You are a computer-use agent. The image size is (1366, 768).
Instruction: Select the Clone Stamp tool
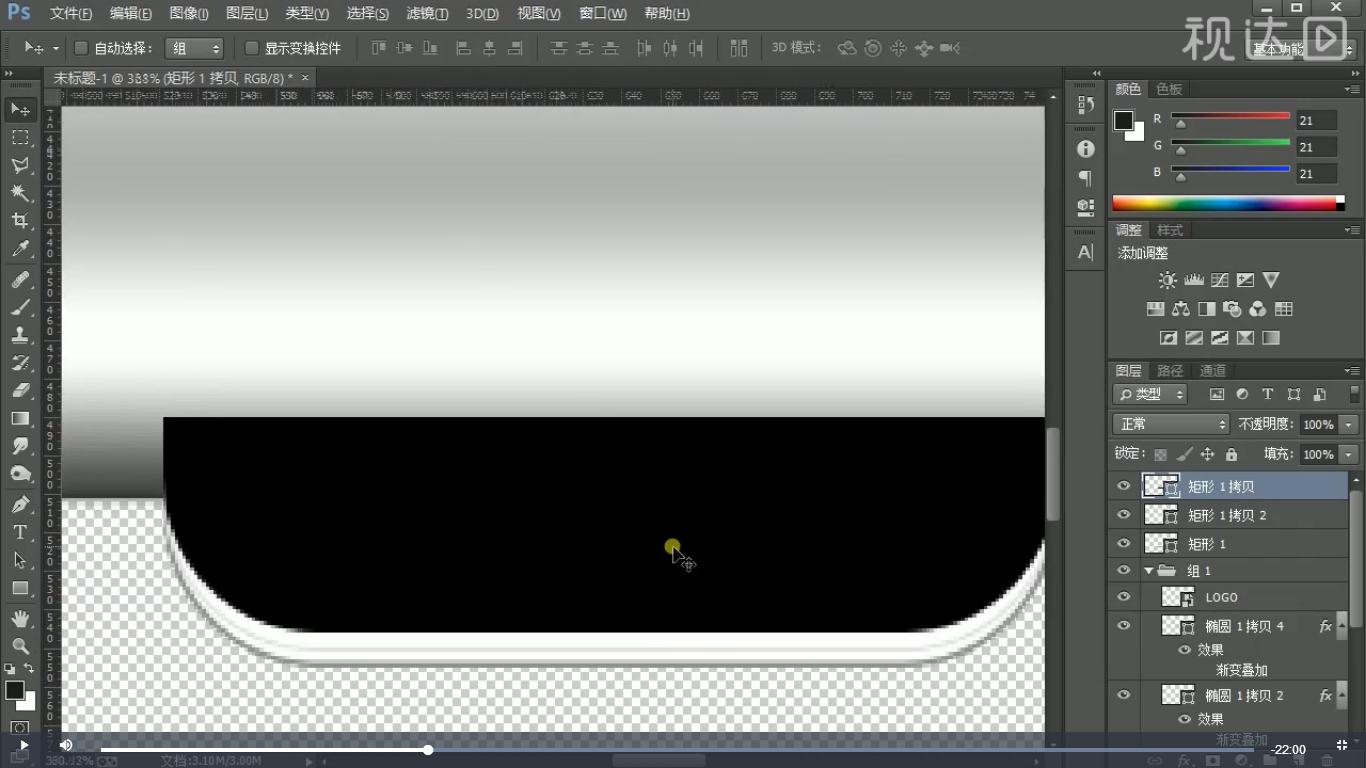point(20,336)
